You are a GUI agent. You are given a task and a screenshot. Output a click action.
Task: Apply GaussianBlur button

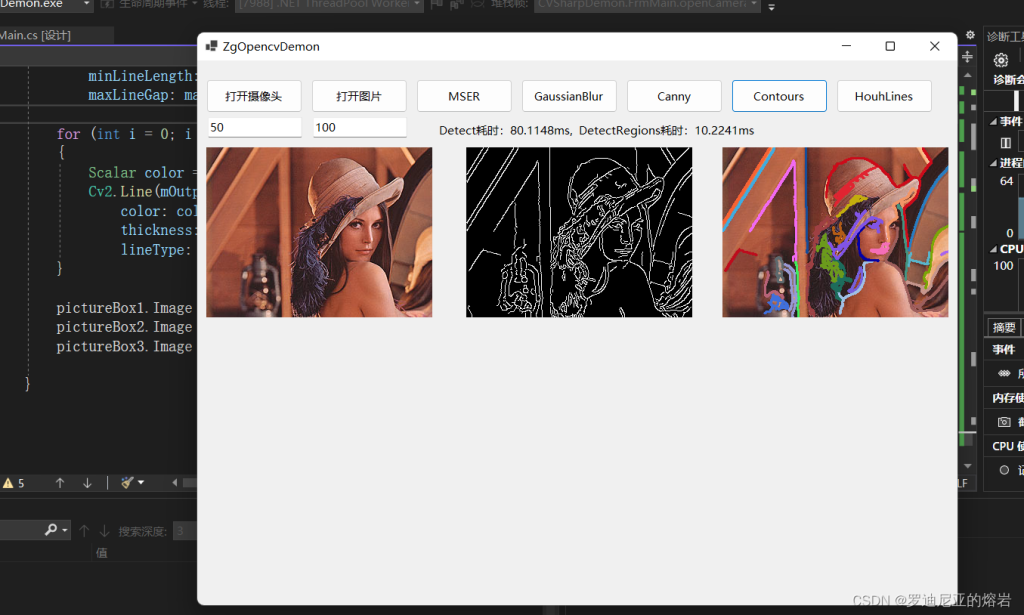click(569, 96)
